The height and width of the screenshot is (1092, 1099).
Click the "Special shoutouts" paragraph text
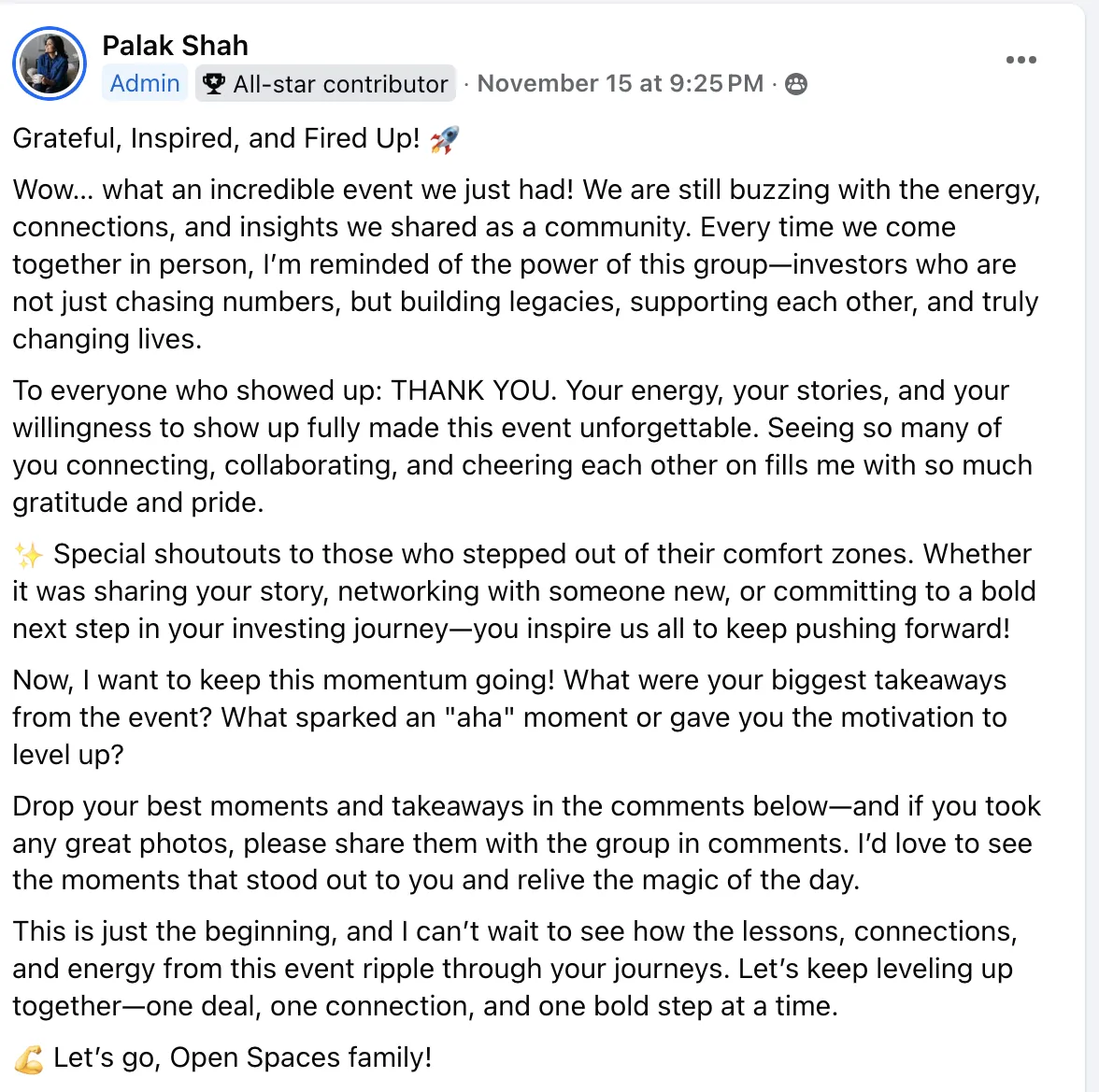pos(523,591)
